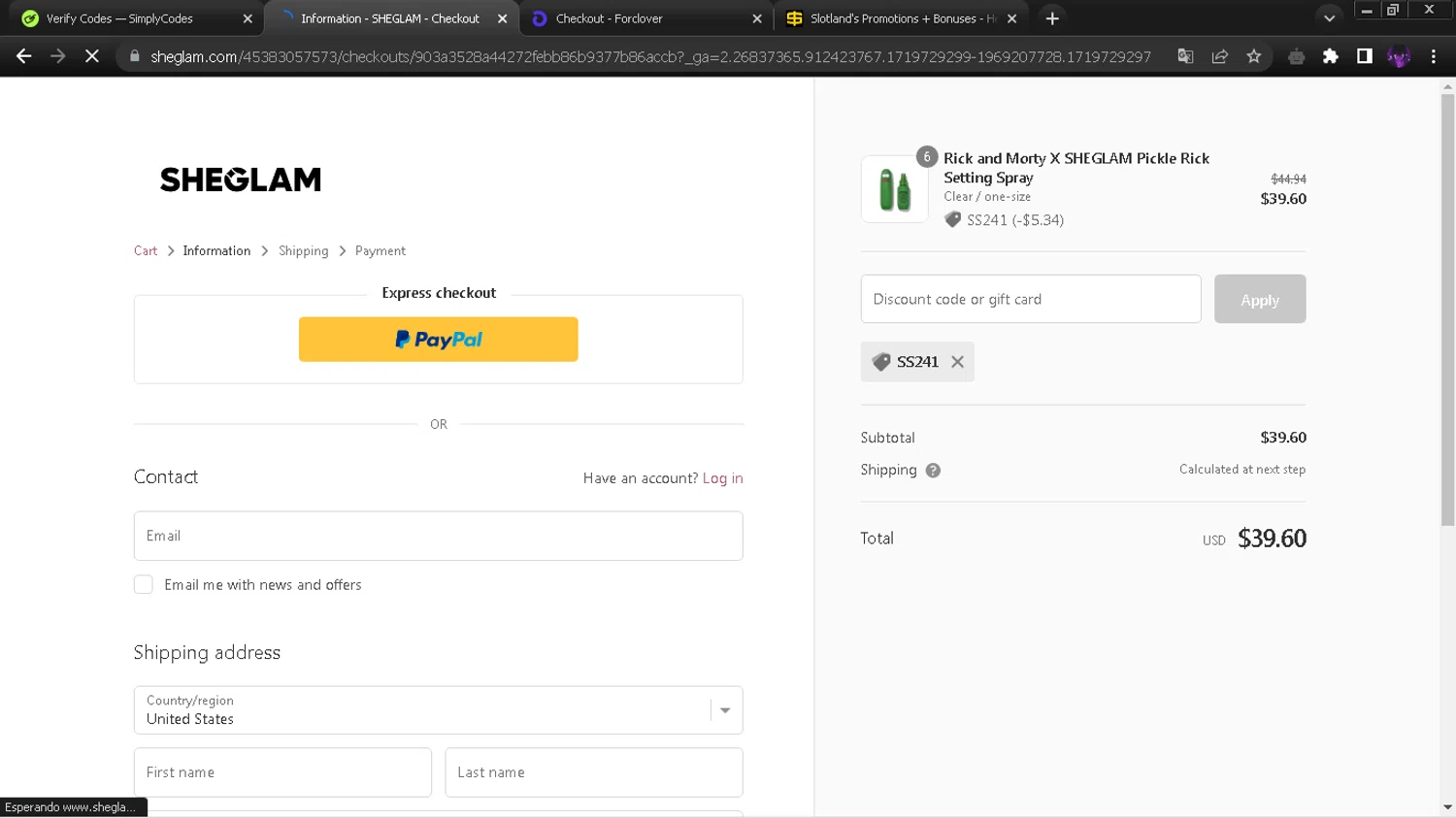Click the SS241 tag icon in the applied code chip

(x=881, y=362)
